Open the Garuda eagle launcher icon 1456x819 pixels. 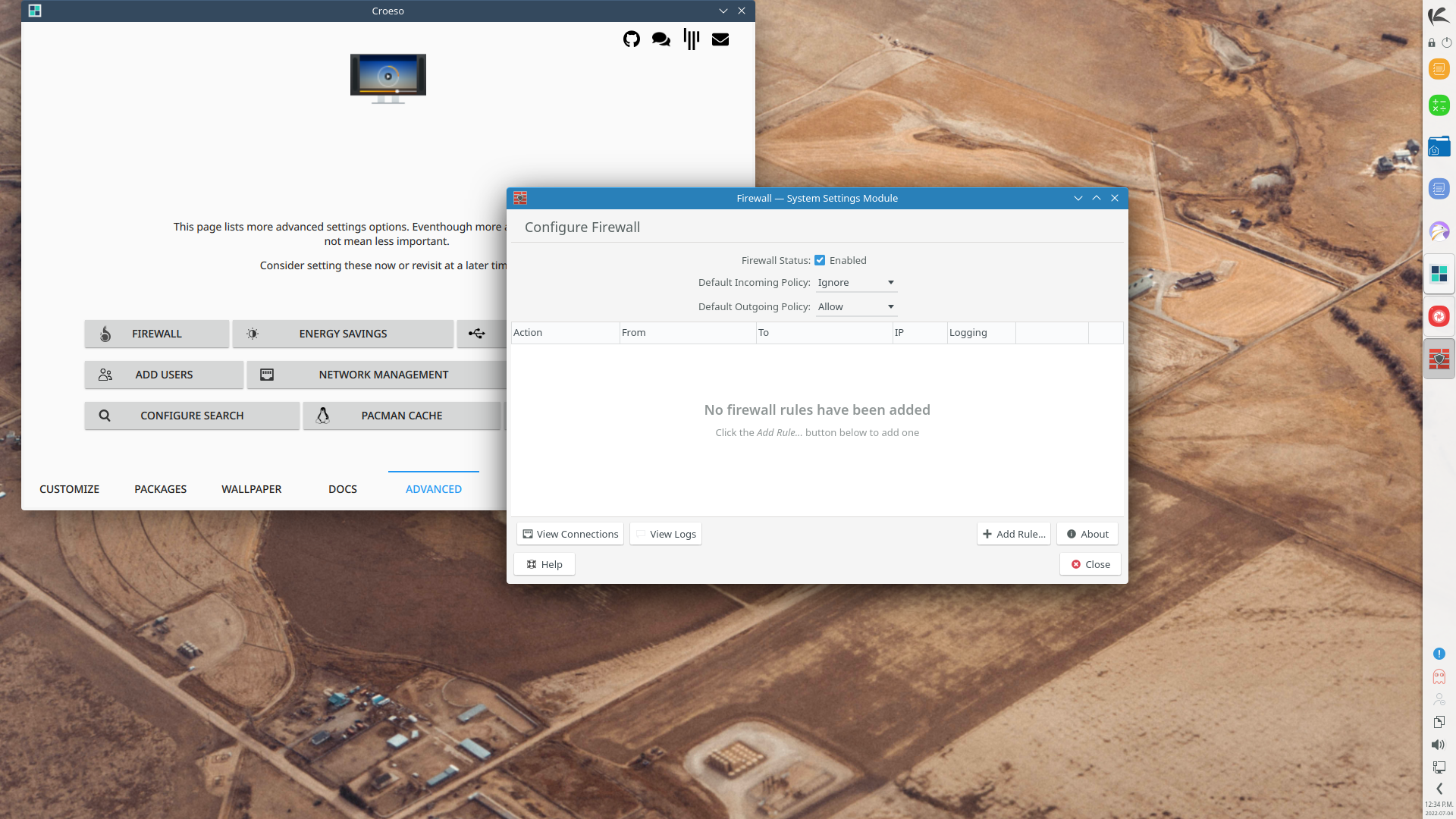click(1439, 16)
